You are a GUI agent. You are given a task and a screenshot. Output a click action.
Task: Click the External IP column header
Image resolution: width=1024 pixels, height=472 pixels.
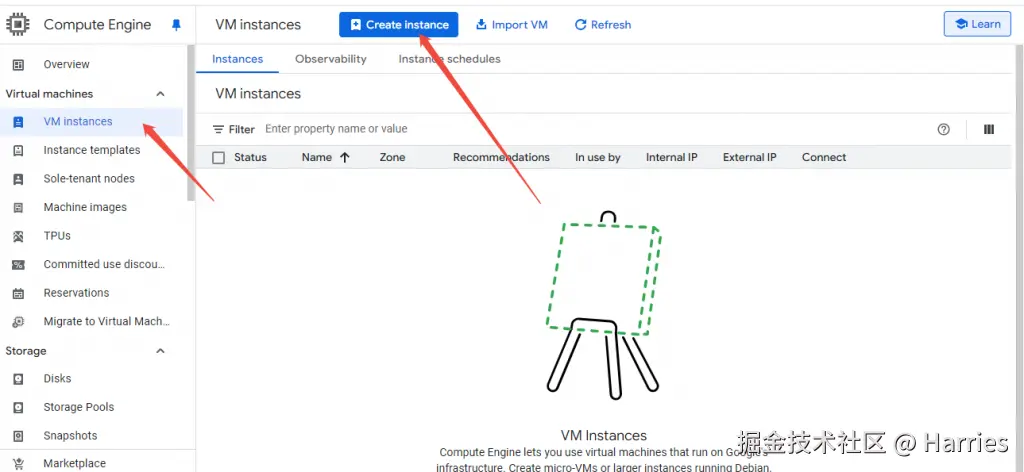coord(750,157)
